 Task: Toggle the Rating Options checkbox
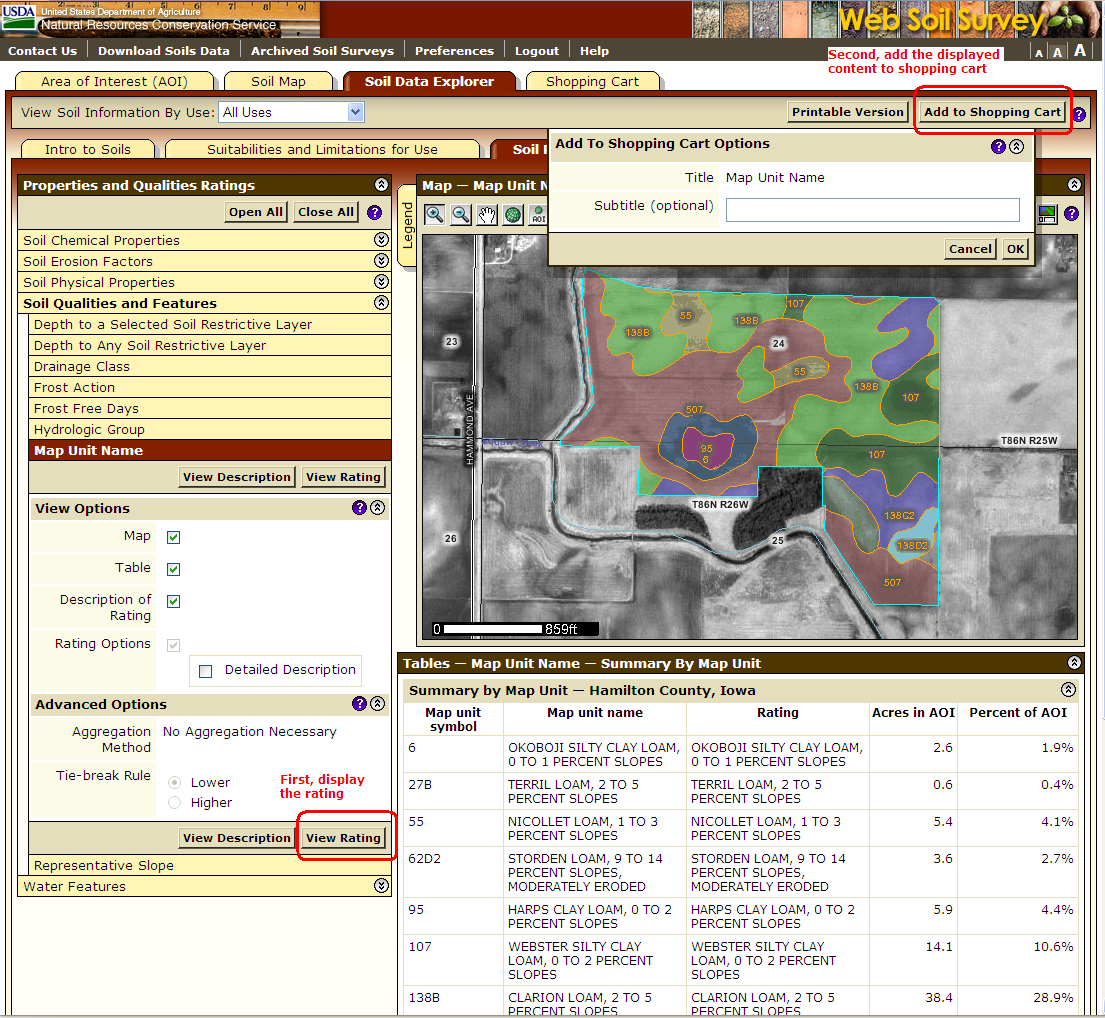pos(173,645)
